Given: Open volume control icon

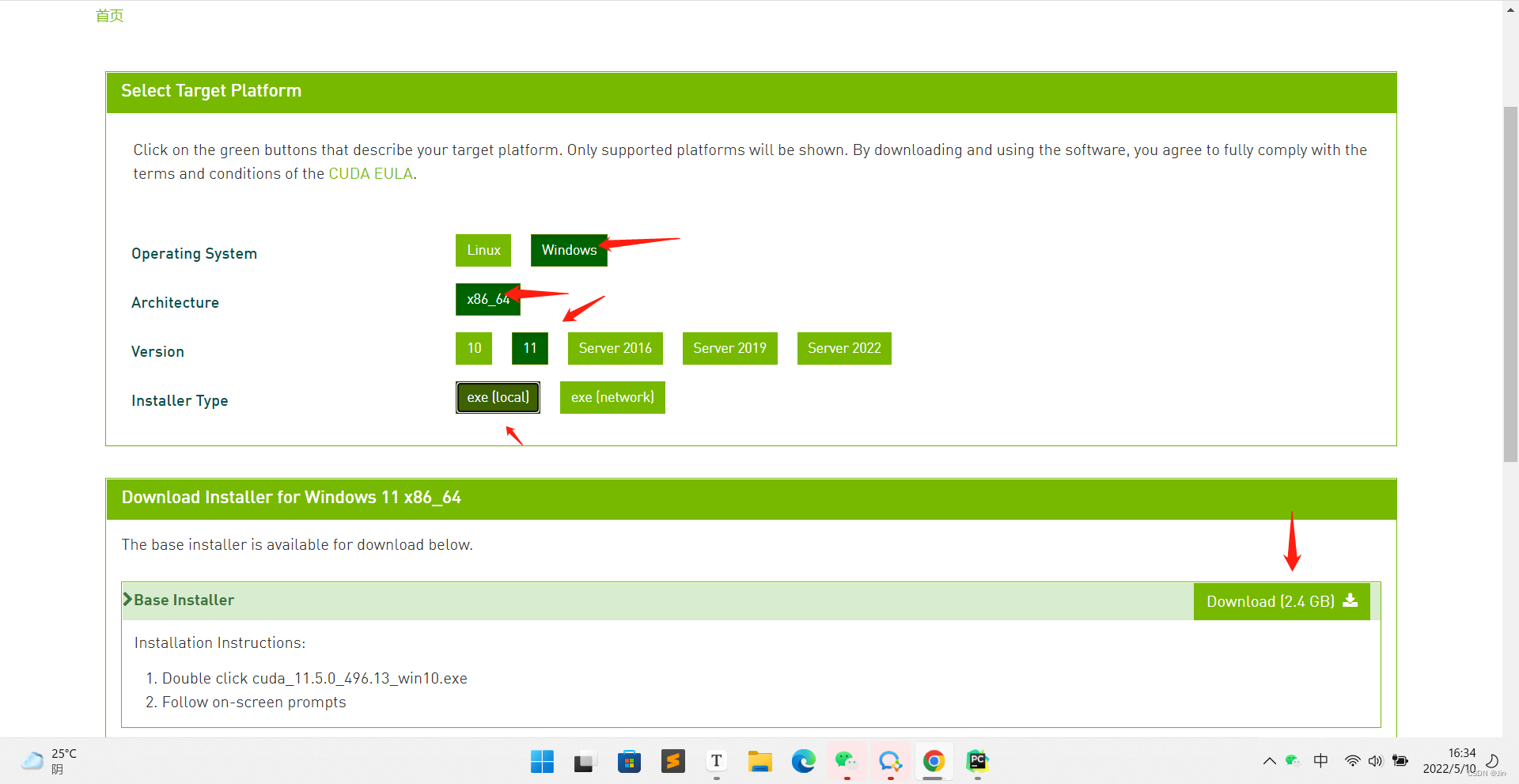Looking at the screenshot, I should pos(1376,761).
